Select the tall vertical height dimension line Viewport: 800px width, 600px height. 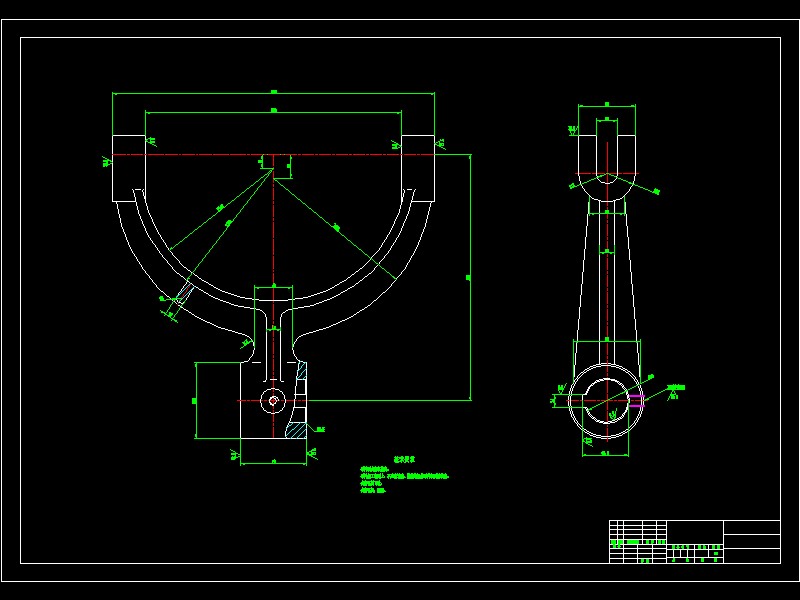[x=470, y=277]
